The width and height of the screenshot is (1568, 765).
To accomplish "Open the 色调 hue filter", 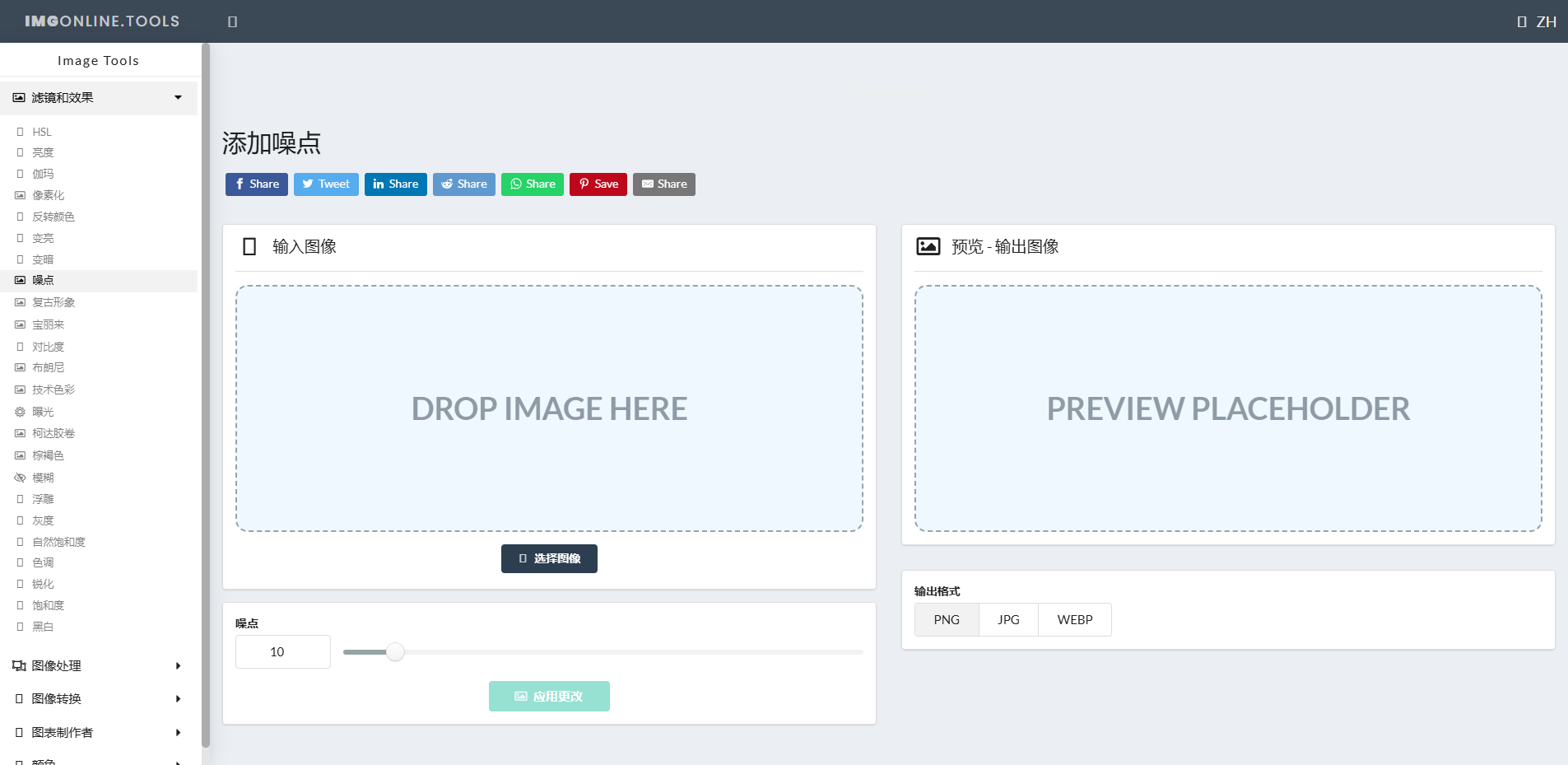I will click(x=43, y=562).
